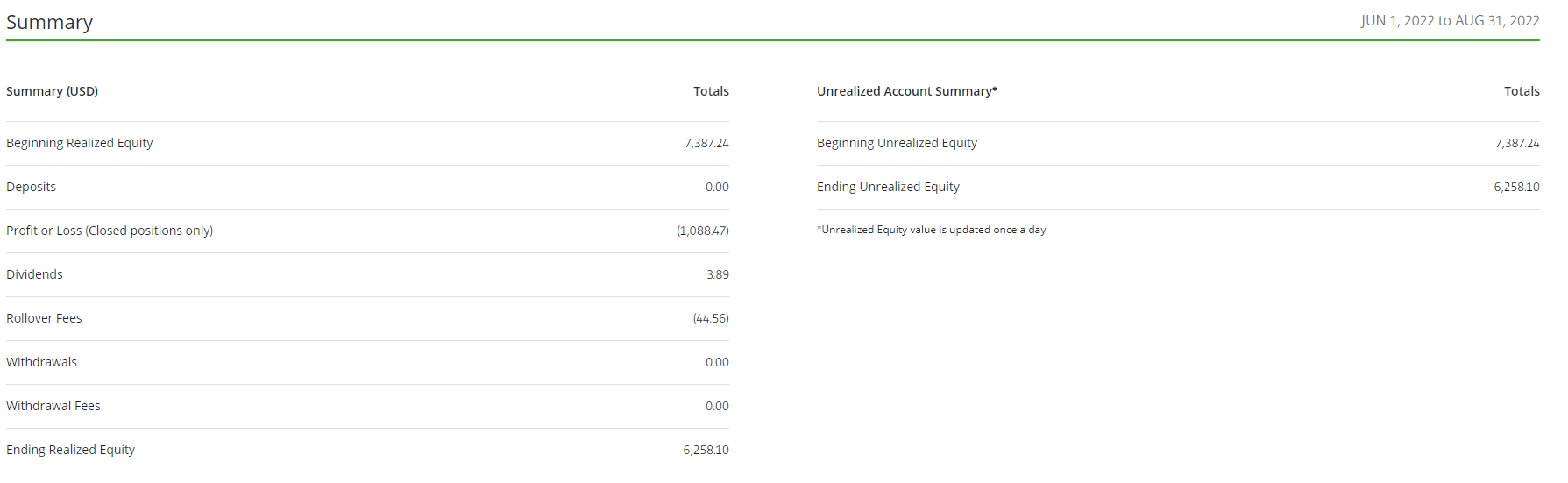Click the Unrealized Account Summary* header
The image size is (1568, 483).
tap(907, 91)
